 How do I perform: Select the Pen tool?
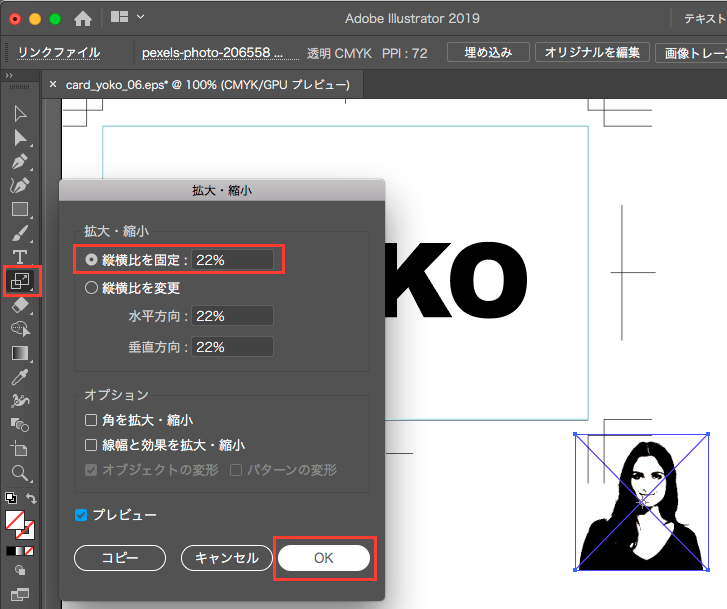click(20, 161)
